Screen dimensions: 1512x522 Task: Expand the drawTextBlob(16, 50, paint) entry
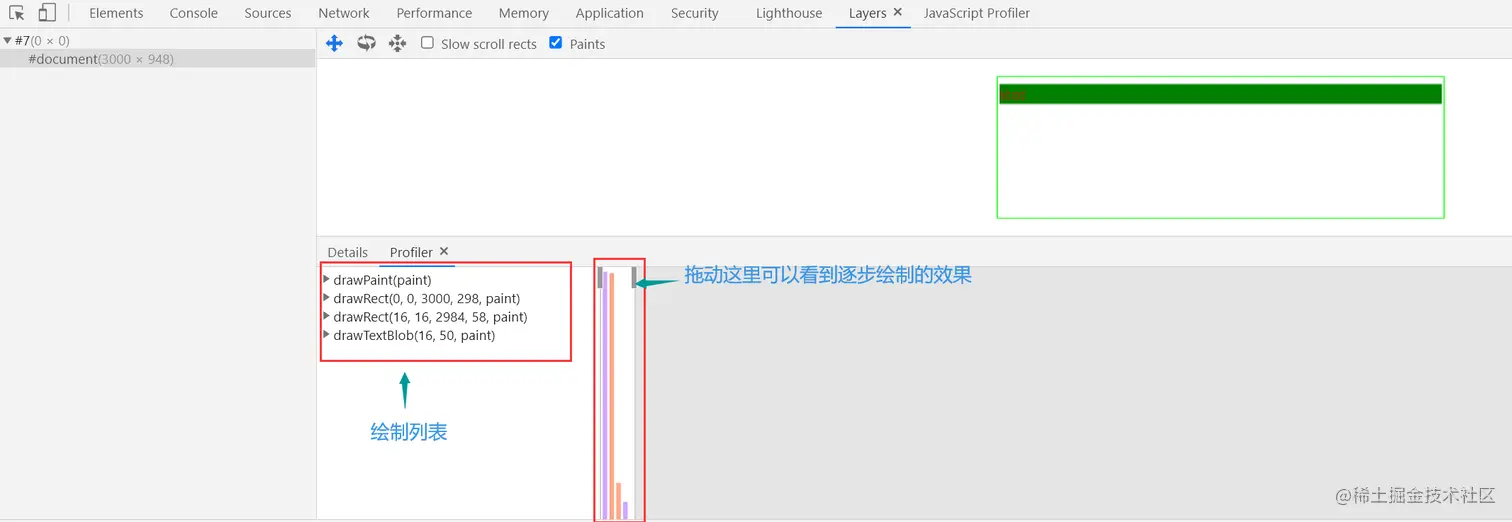pyautogui.click(x=327, y=335)
